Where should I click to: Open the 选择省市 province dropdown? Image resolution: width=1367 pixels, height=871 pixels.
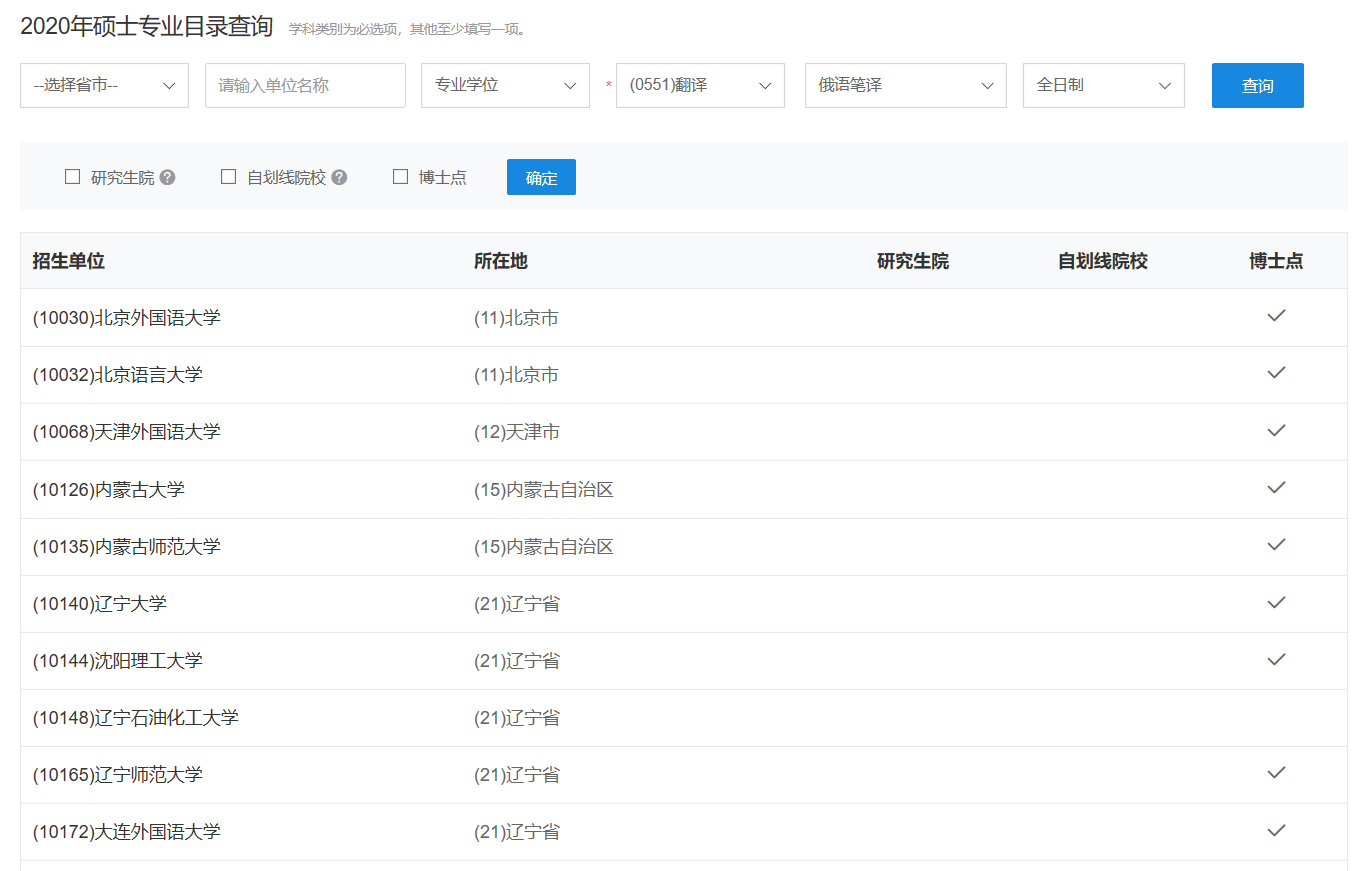pos(104,85)
